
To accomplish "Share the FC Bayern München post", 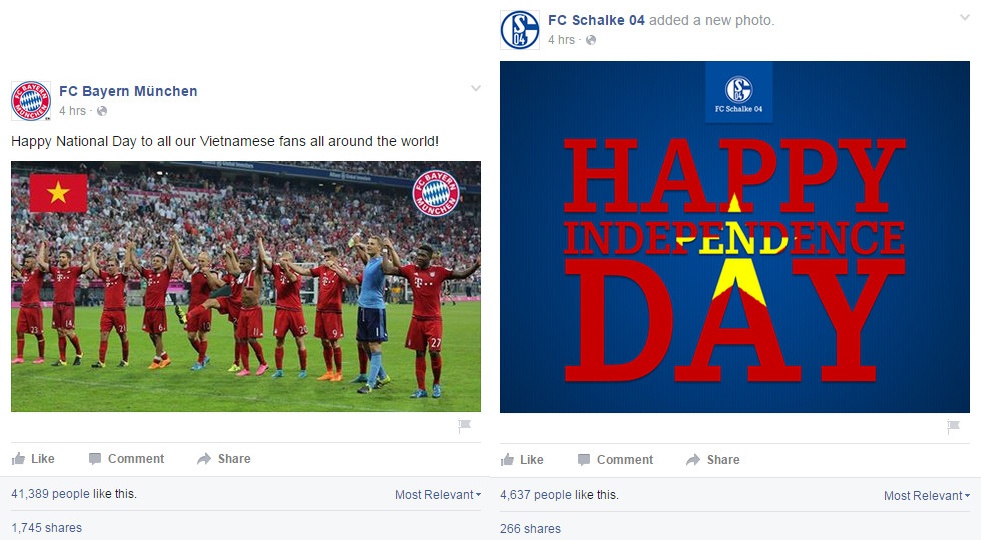I will point(224,459).
